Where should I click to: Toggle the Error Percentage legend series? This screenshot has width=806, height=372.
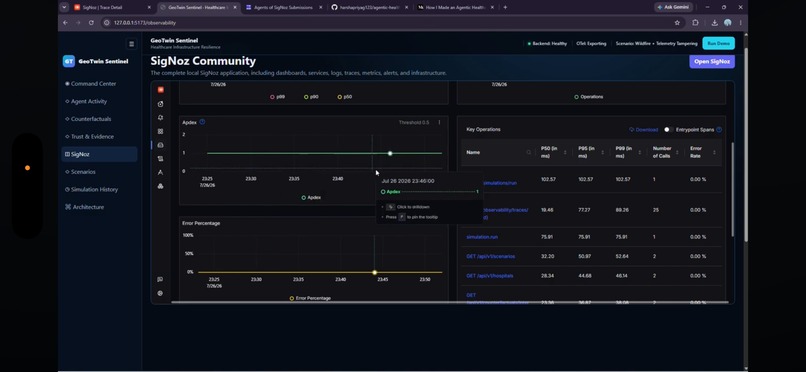pyautogui.click(x=310, y=298)
